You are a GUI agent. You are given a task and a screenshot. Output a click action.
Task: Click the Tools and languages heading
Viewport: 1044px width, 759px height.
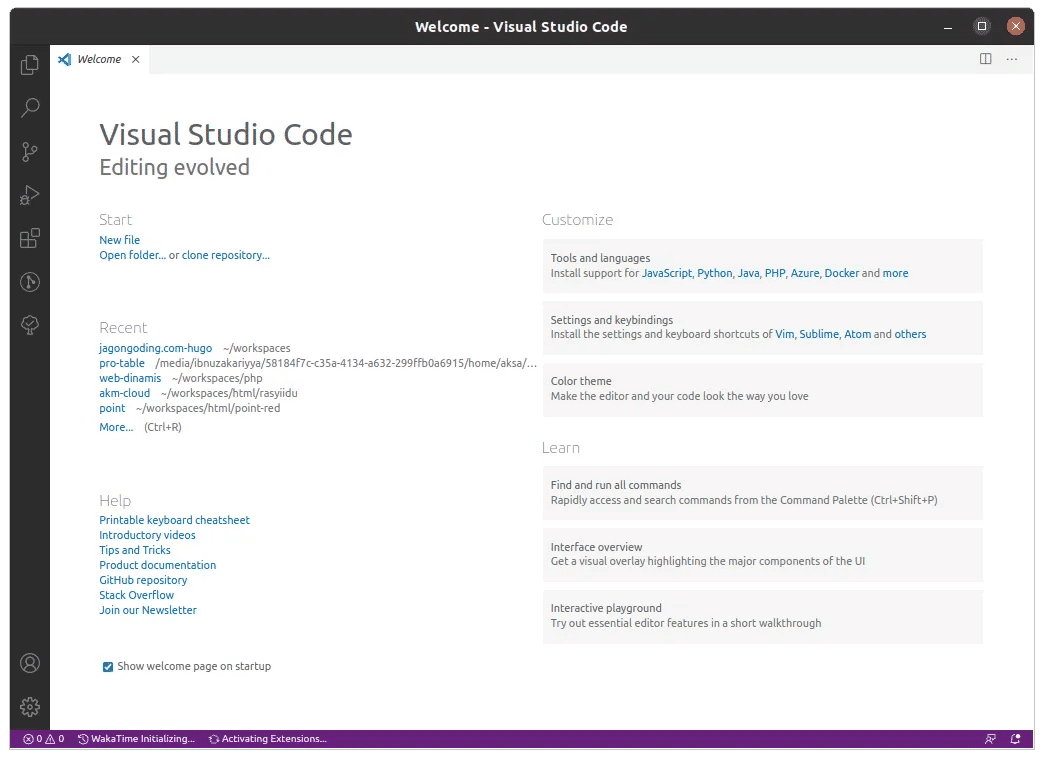(x=600, y=258)
